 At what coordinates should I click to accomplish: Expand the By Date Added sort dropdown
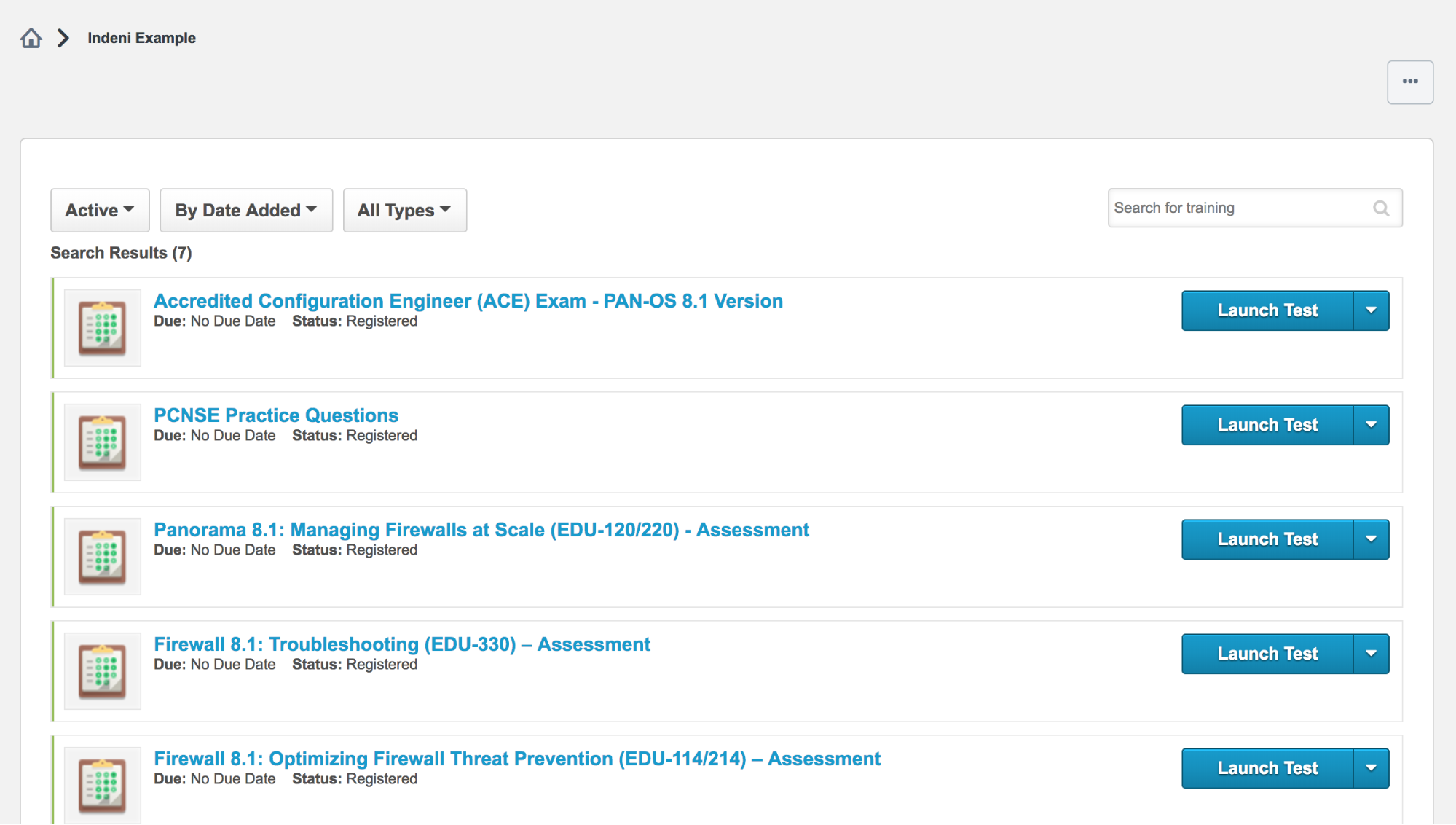click(x=247, y=210)
